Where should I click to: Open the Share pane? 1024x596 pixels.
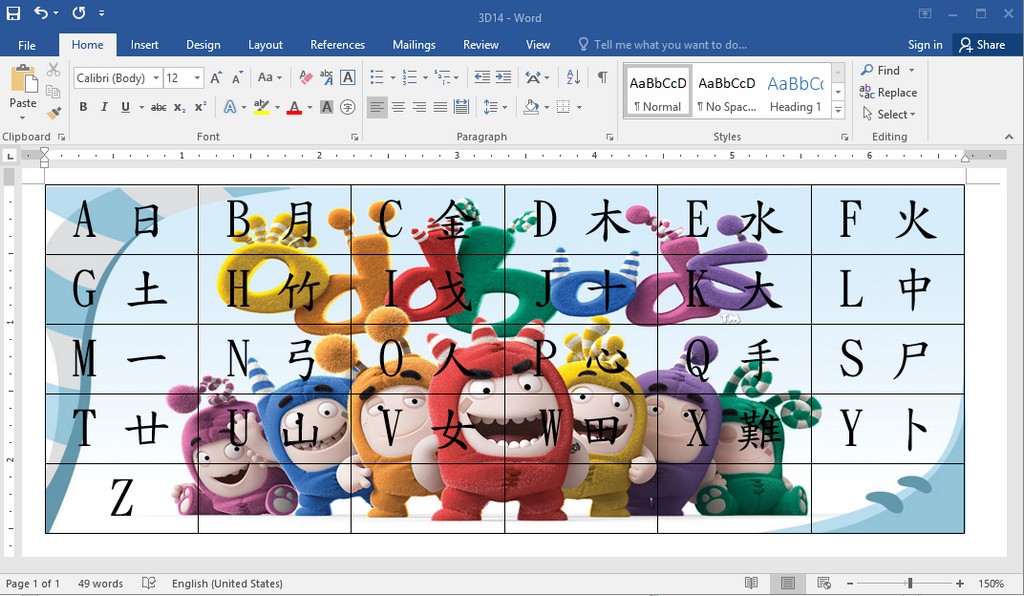[982, 44]
